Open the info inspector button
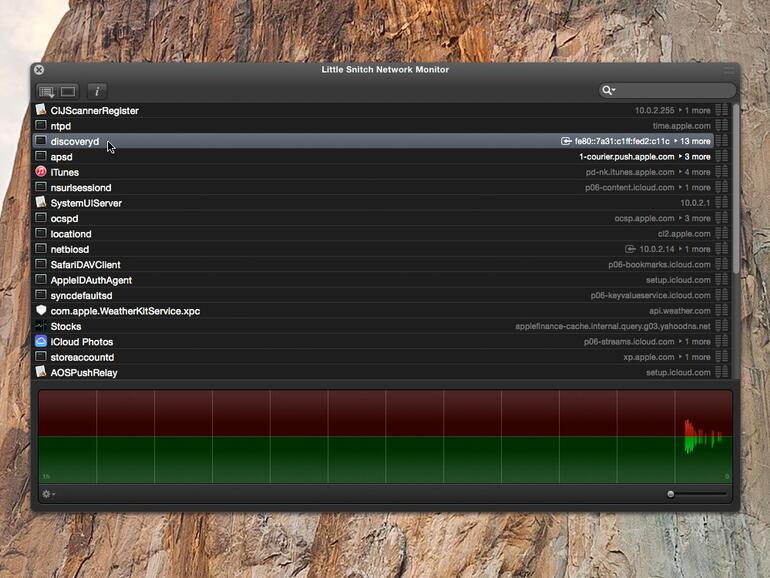This screenshot has width=770, height=578. tap(97, 91)
